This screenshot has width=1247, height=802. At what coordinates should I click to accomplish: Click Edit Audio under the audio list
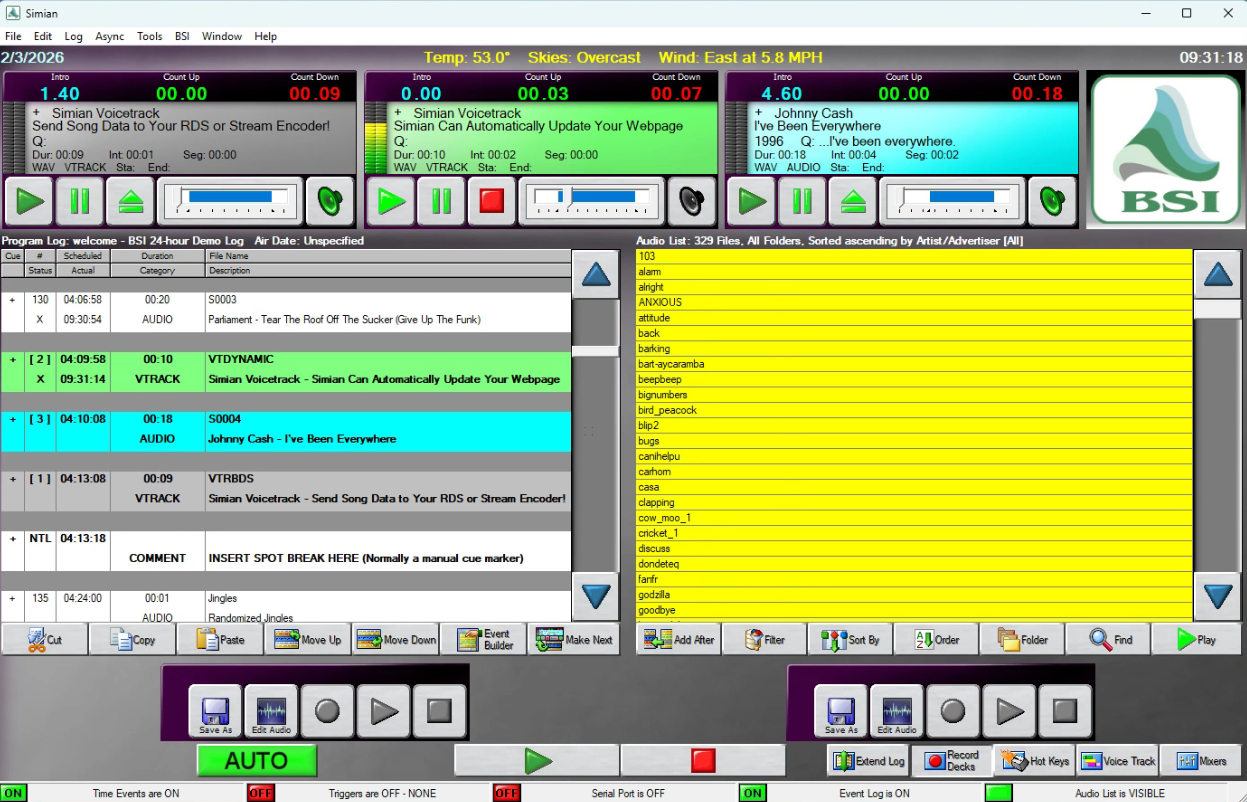pos(896,711)
